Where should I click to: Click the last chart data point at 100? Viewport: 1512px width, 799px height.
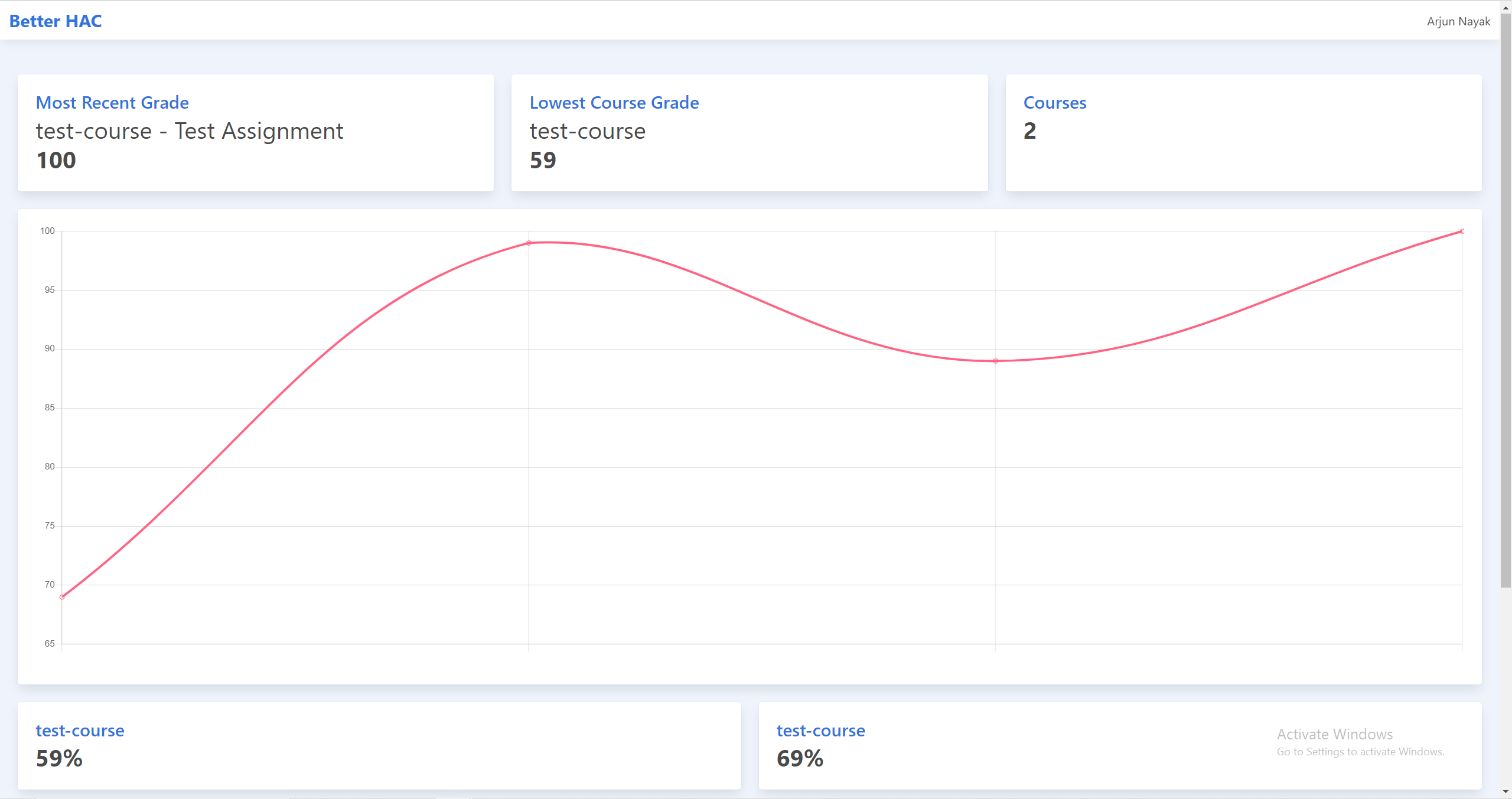pyautogui.click(x=1462, y=231)
